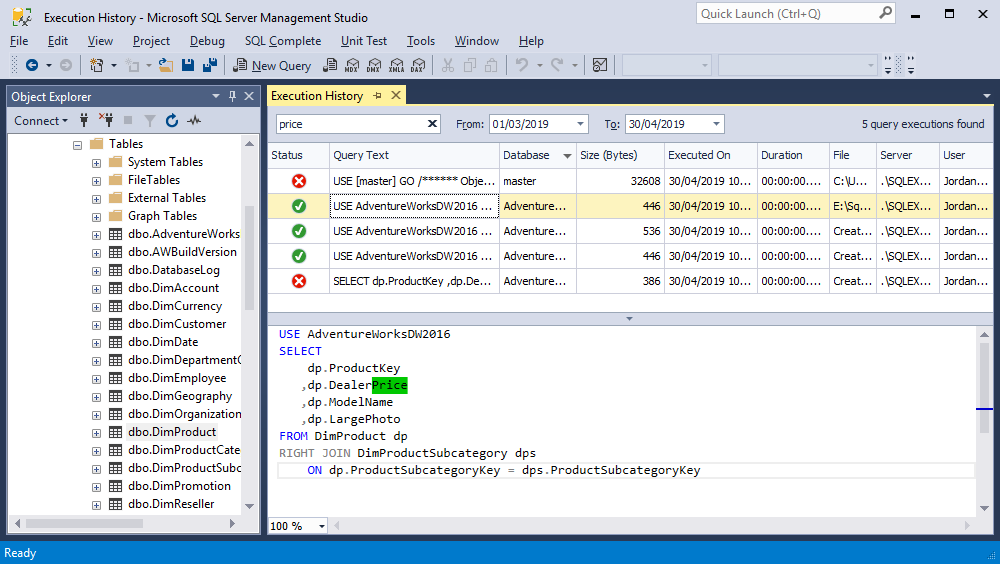Sort by the Size (Bytes) column header

click(620, 155)
